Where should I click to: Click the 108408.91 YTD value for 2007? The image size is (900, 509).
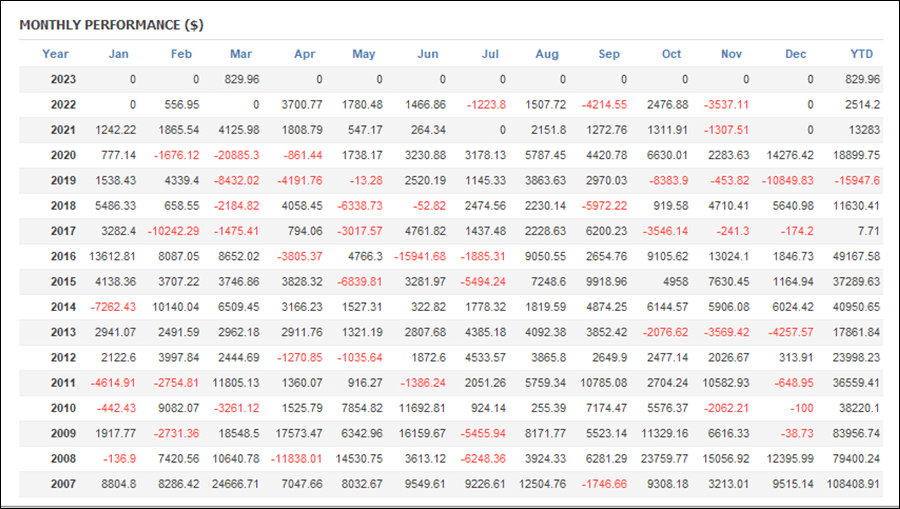853,484
